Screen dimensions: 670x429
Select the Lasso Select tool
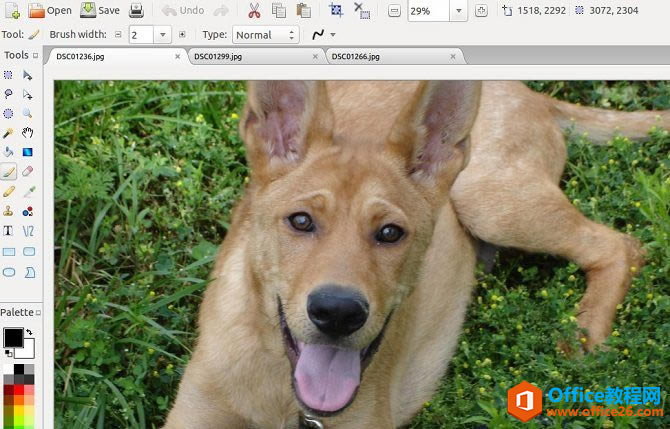coord(8,94)
